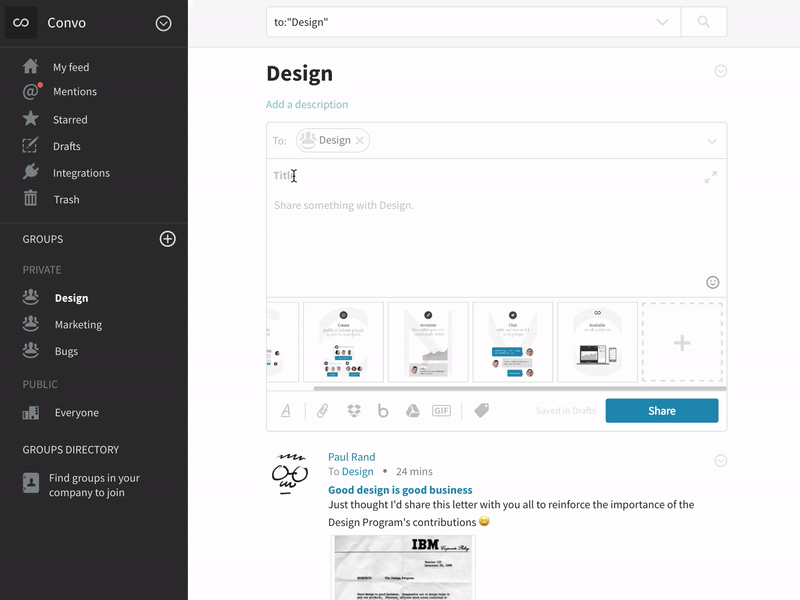The image size is (800, 600).
Task: Add tags to the post
Action: pyautogui.click(x=483, y=410)
